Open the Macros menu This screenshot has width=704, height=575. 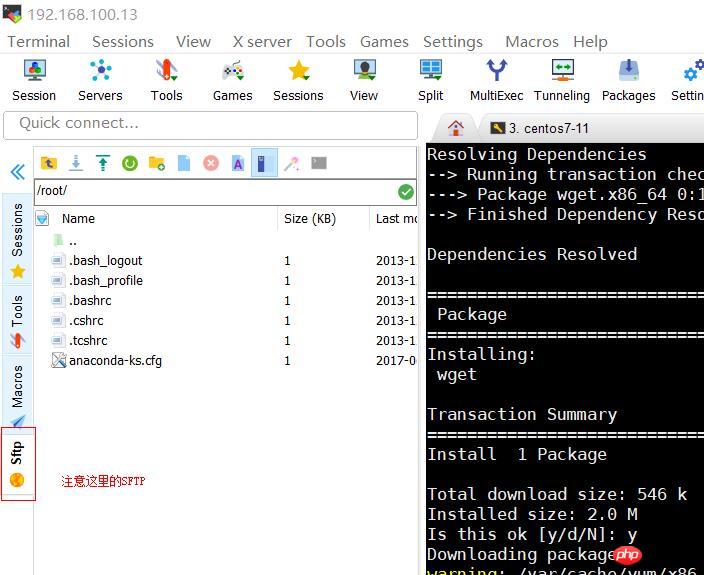532,42
